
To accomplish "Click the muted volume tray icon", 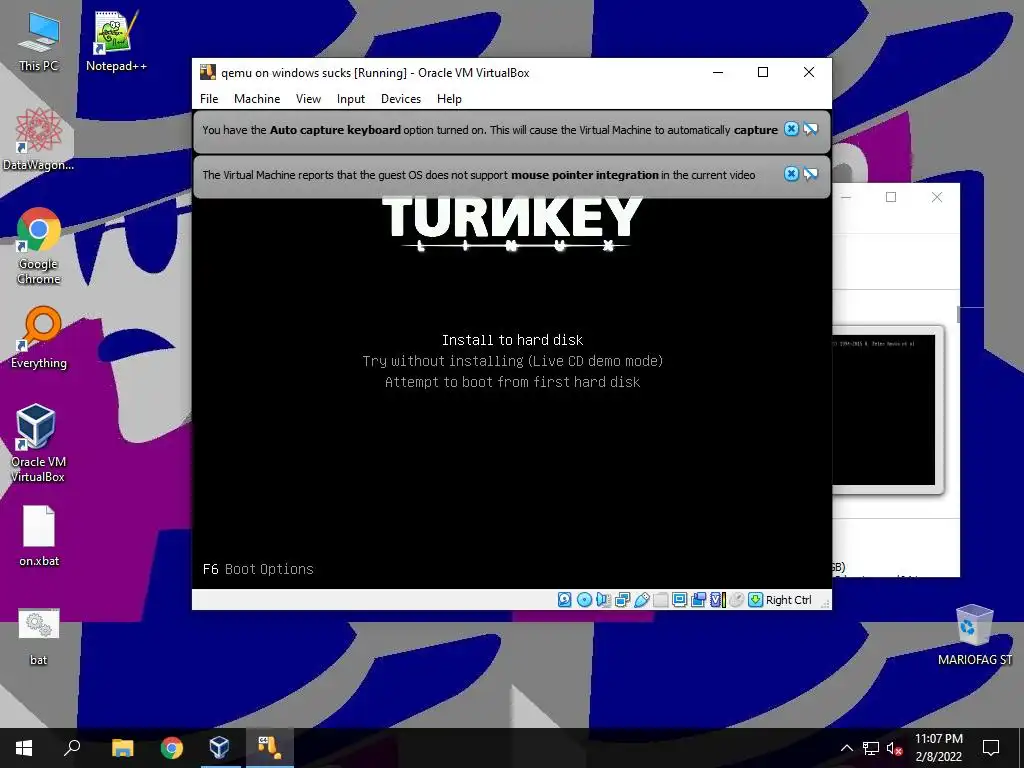I will [x=894, y=748].
